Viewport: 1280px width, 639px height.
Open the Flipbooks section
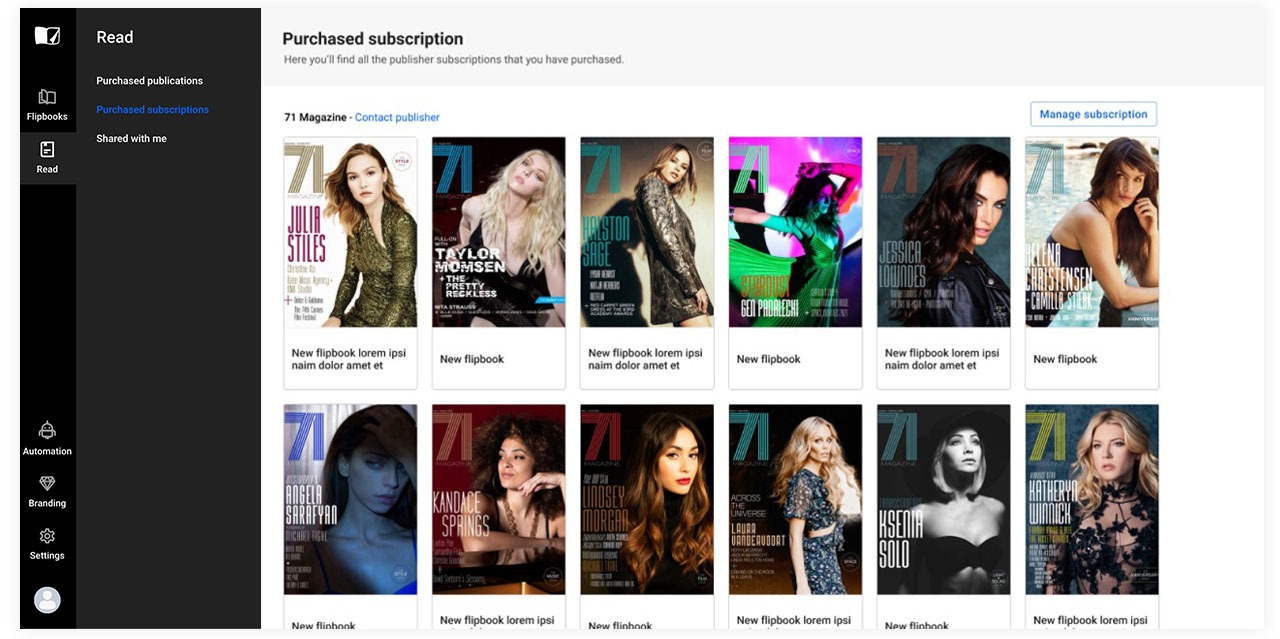47,105
